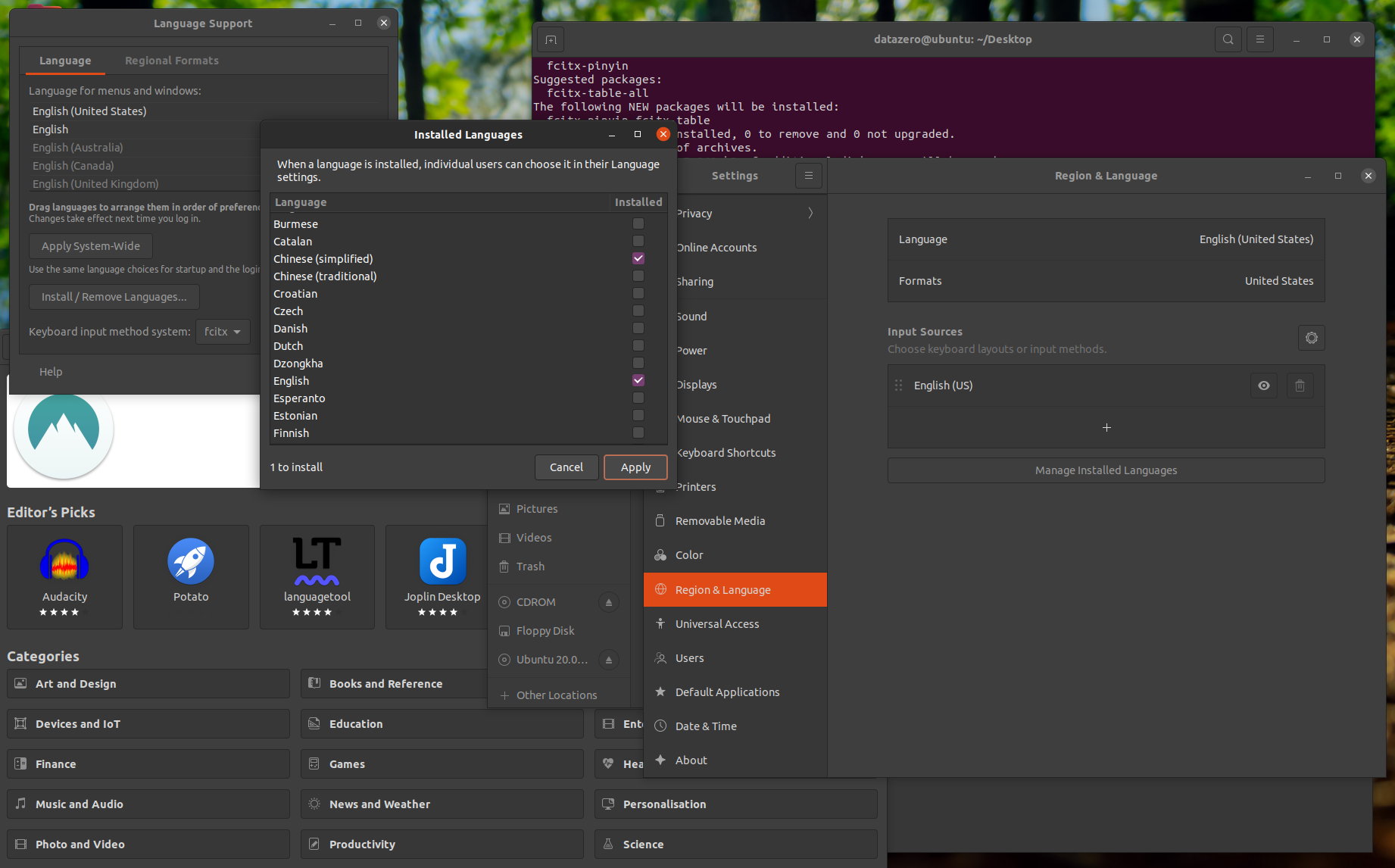Select Region & Language in sidebar
Image resolution: width=1395 pixels, height=868 pixels.
click(735, 590)
